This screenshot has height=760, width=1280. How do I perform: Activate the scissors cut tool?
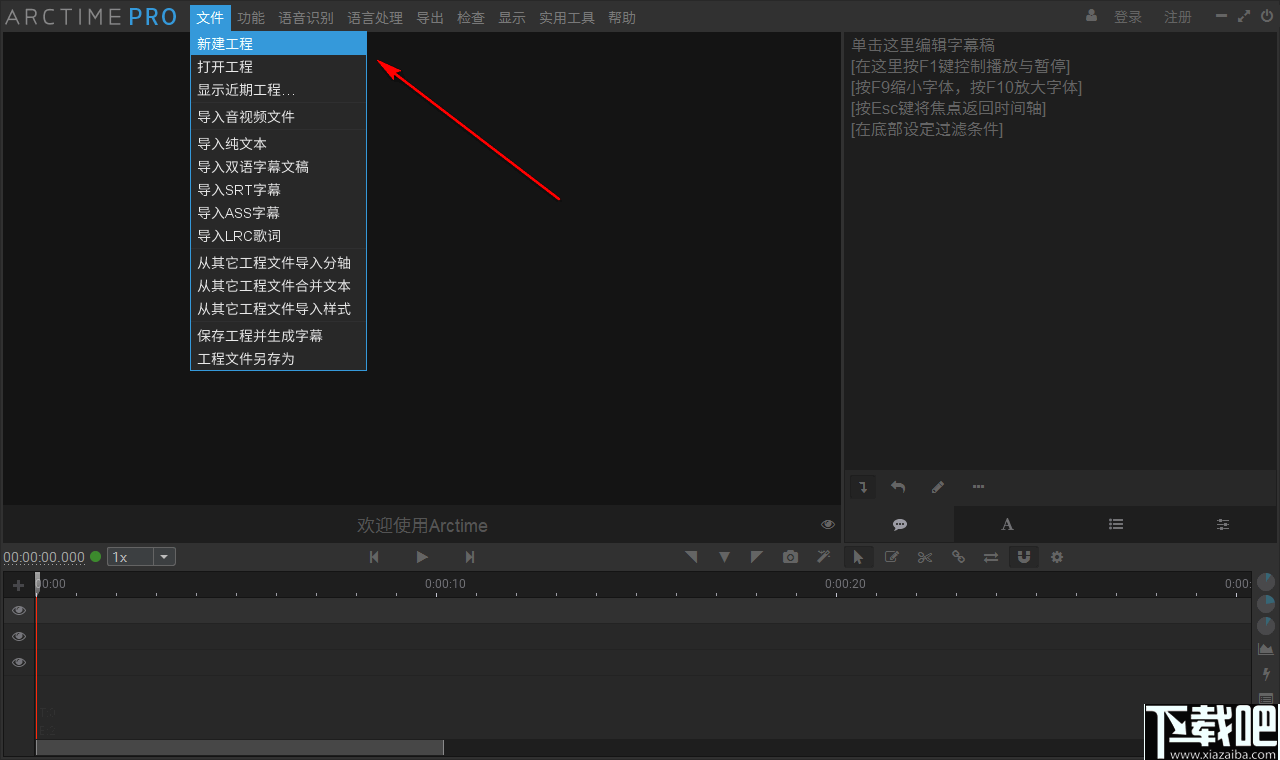pos(925,557)
